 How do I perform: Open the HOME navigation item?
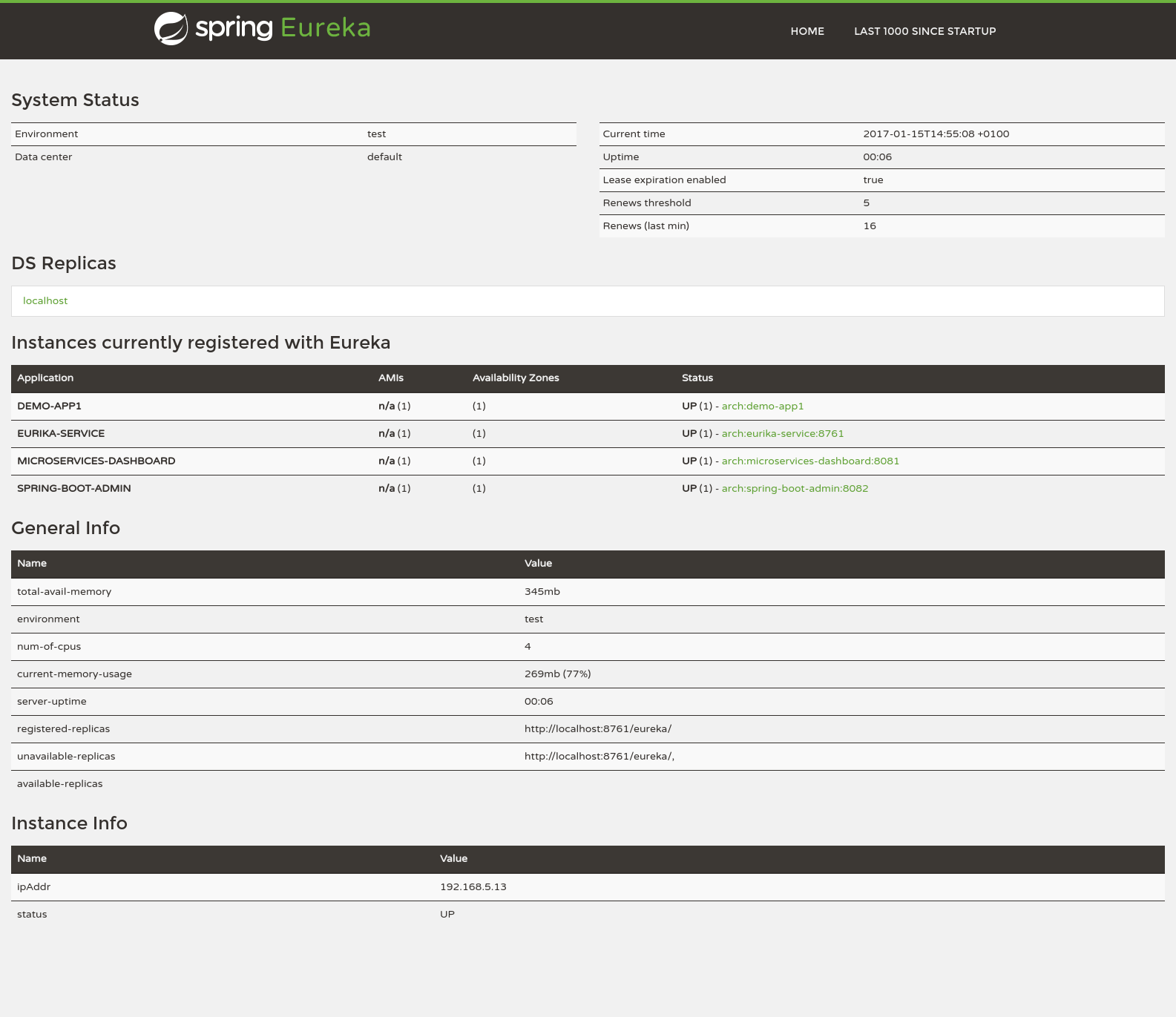pyautogui.click(x=807, y=31)
